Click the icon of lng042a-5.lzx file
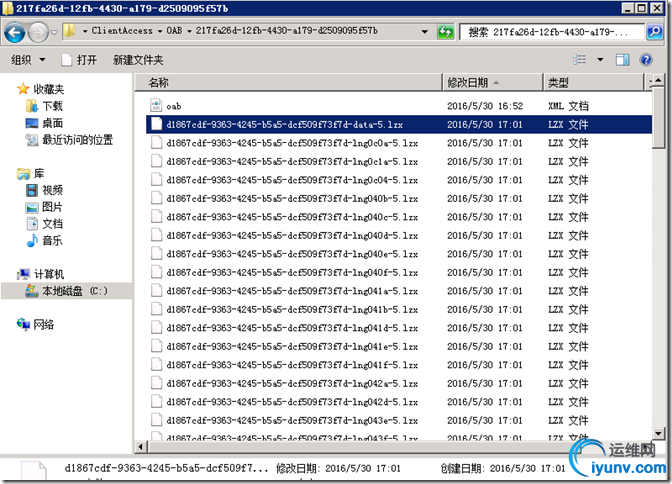The image size is (672, 484). coord(156,383)
